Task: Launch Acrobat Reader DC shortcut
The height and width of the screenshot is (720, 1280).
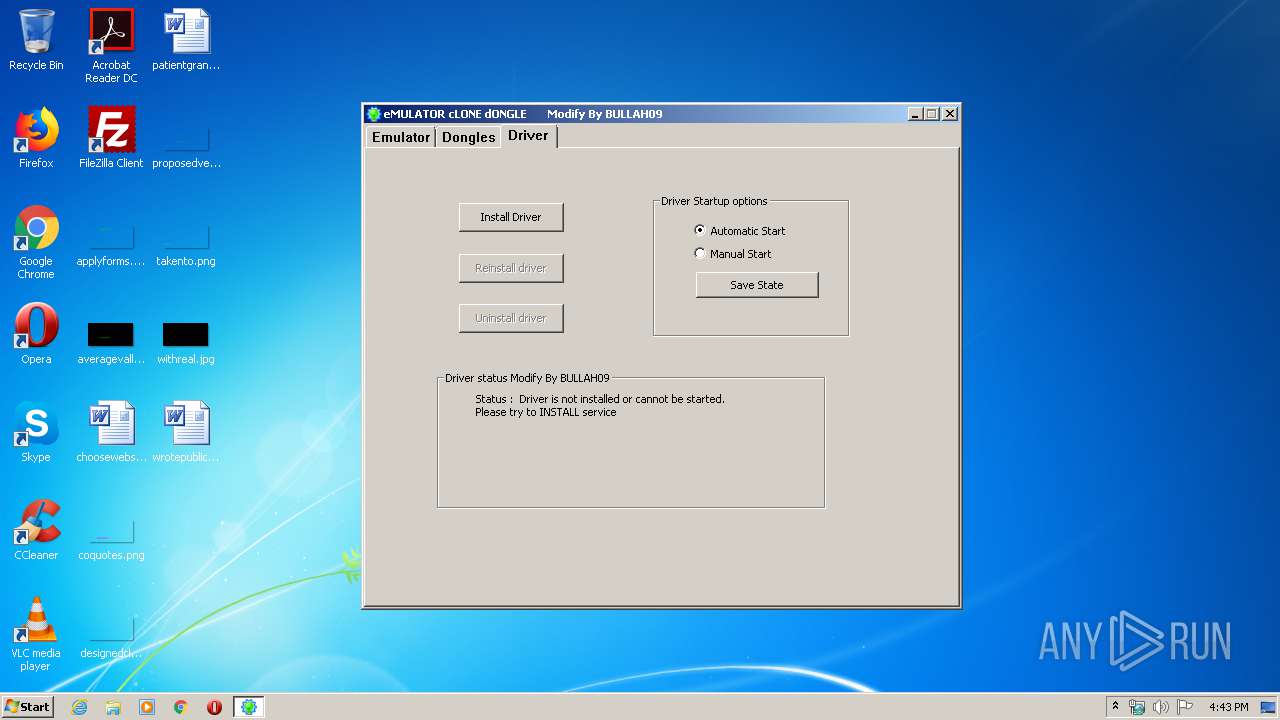Action: [x=111, y=46]
